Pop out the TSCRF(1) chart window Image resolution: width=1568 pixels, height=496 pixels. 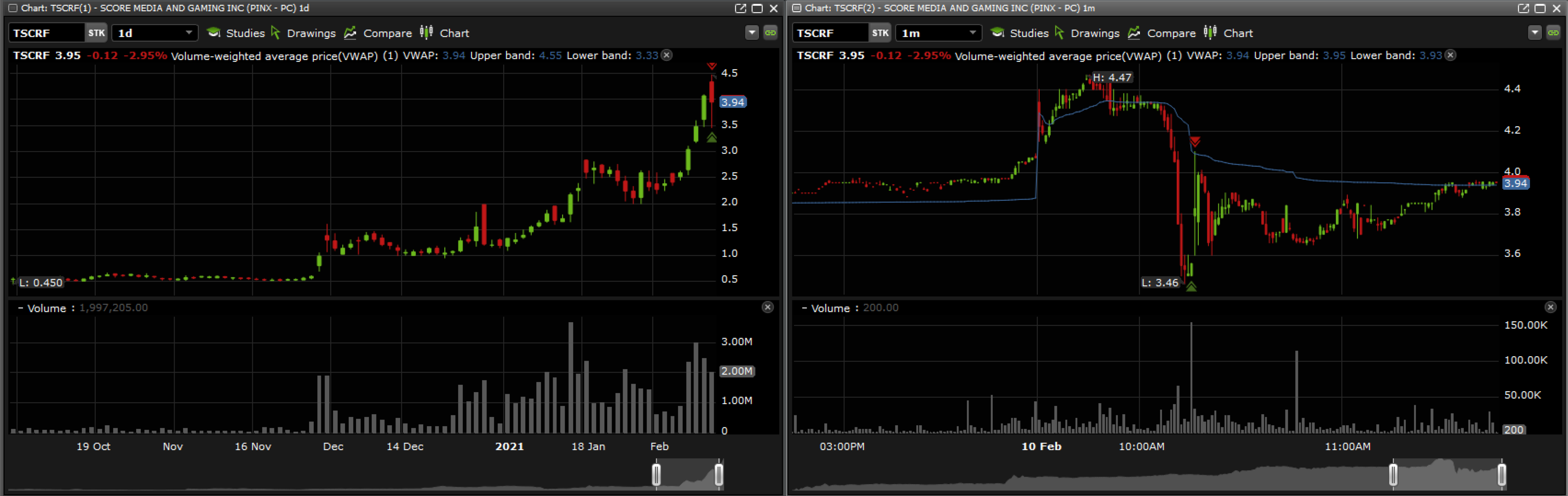[x=740, y=8]
